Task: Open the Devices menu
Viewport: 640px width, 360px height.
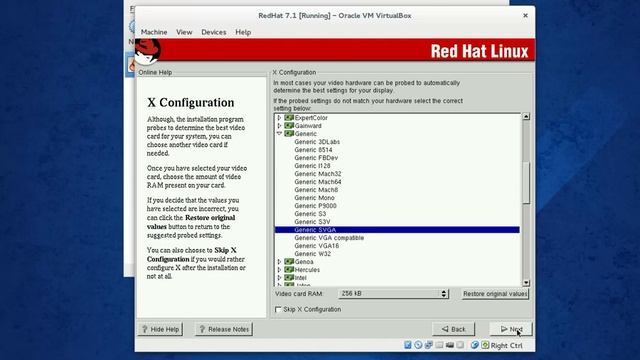Action: (213, 32)
